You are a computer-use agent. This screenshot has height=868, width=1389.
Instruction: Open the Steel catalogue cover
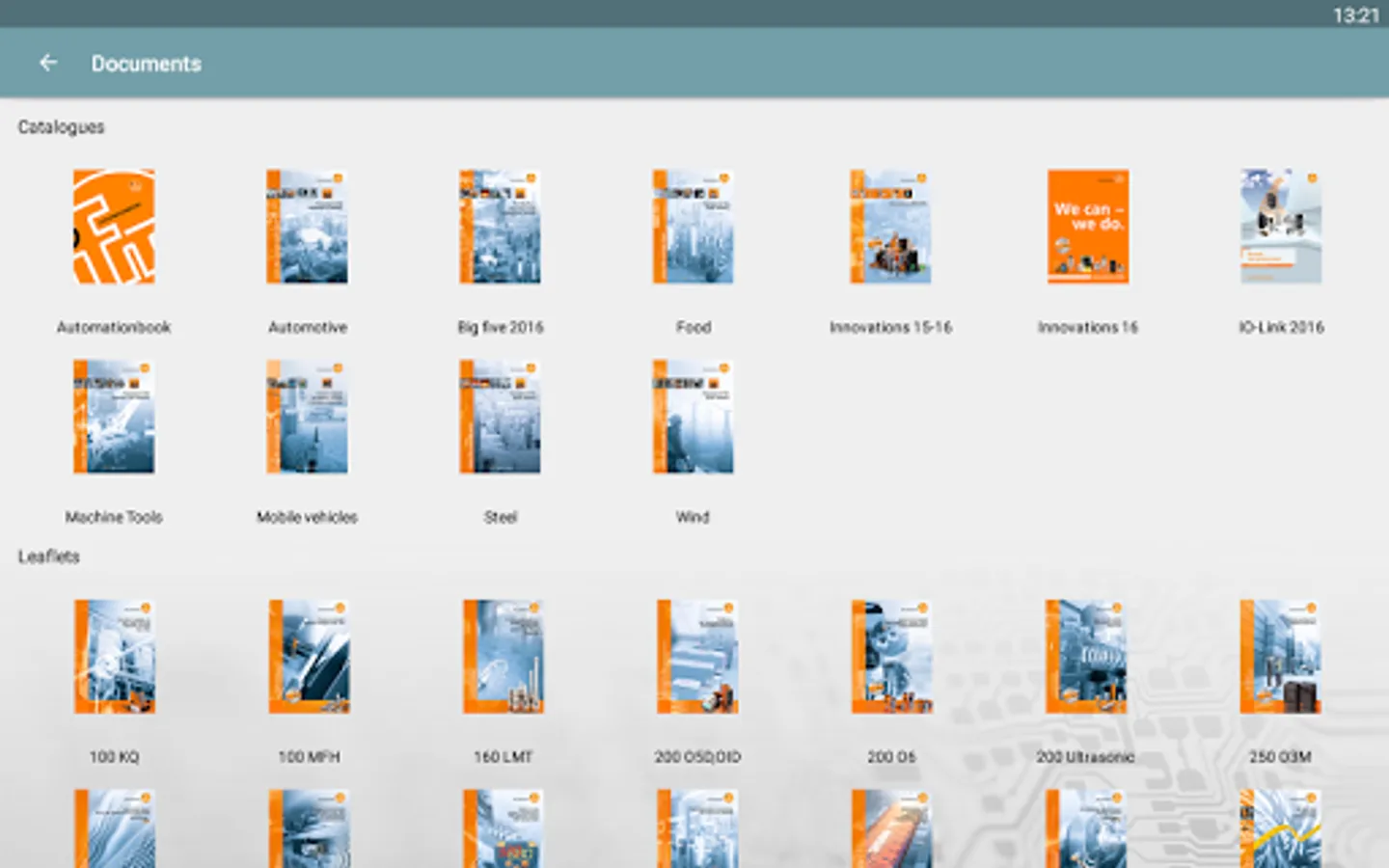[x=500, y=417]
